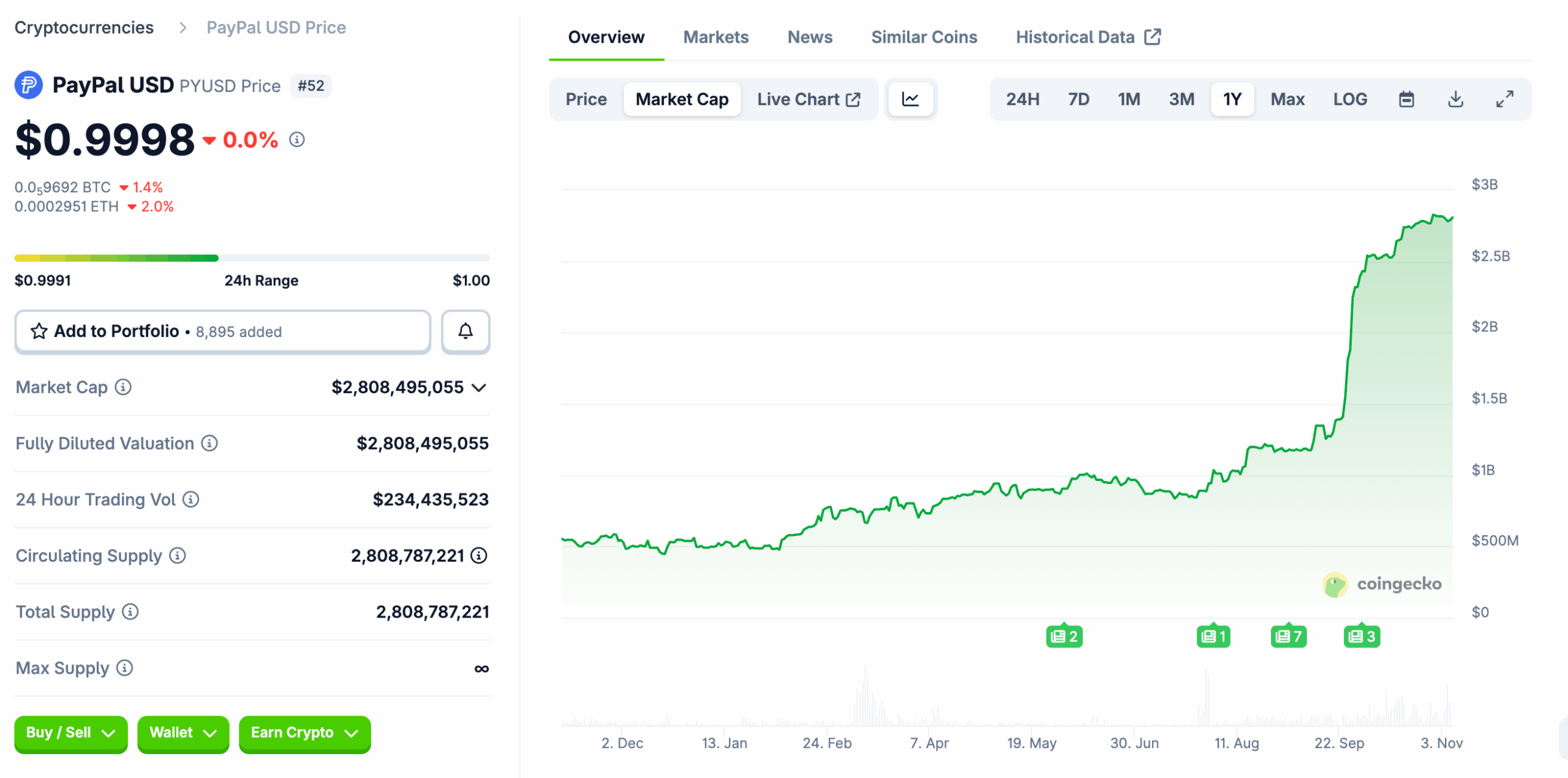Click the Circulating Supply value info icon
This screenshot has width=1568, height=778.
click(x=479, y=556)
